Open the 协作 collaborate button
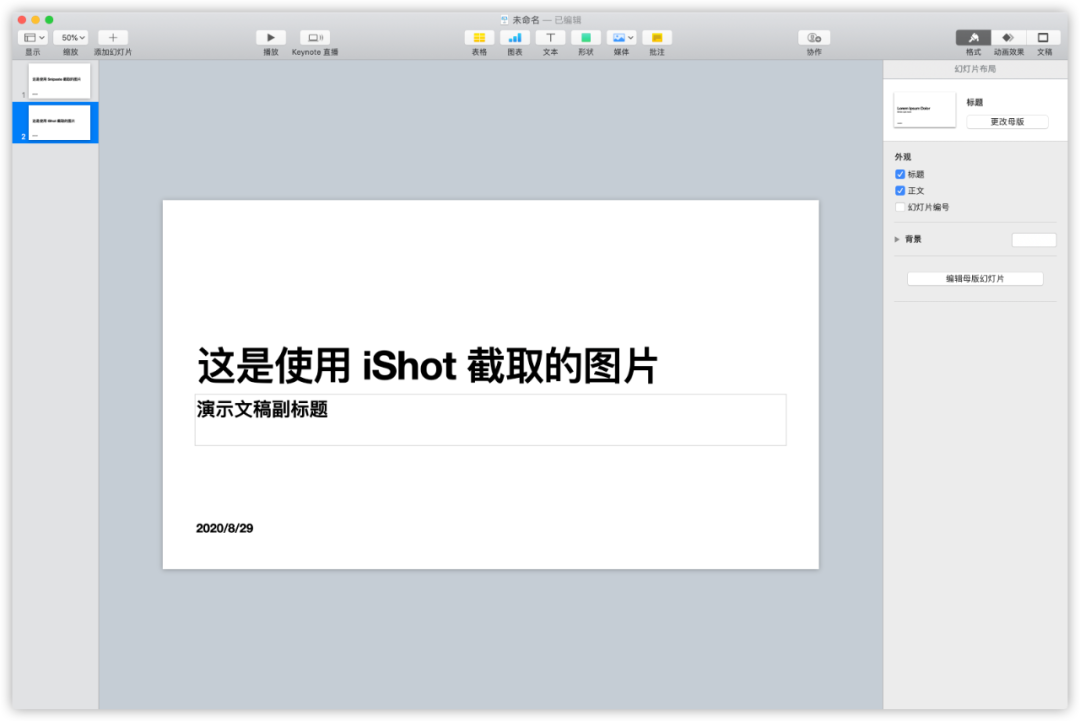 [814, 38]
